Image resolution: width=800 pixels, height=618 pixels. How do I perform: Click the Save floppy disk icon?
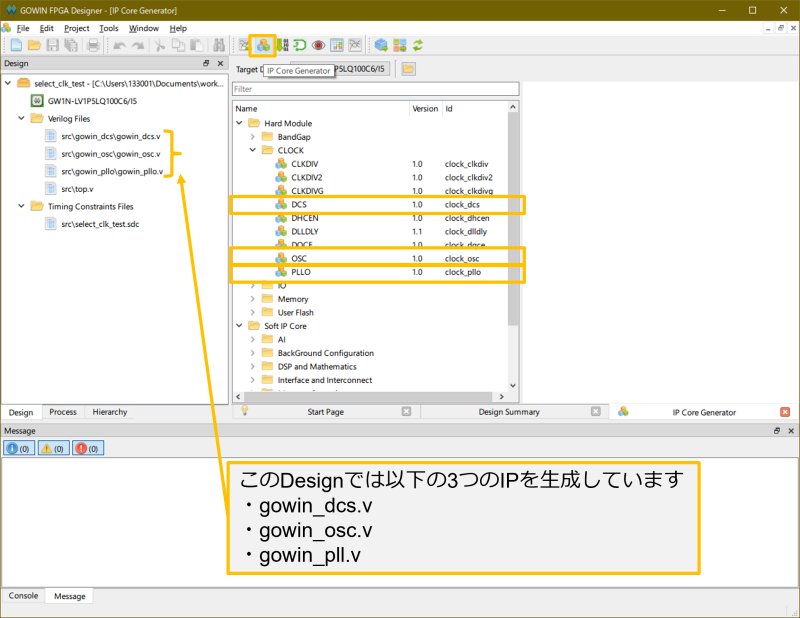(x=53, y=45)
